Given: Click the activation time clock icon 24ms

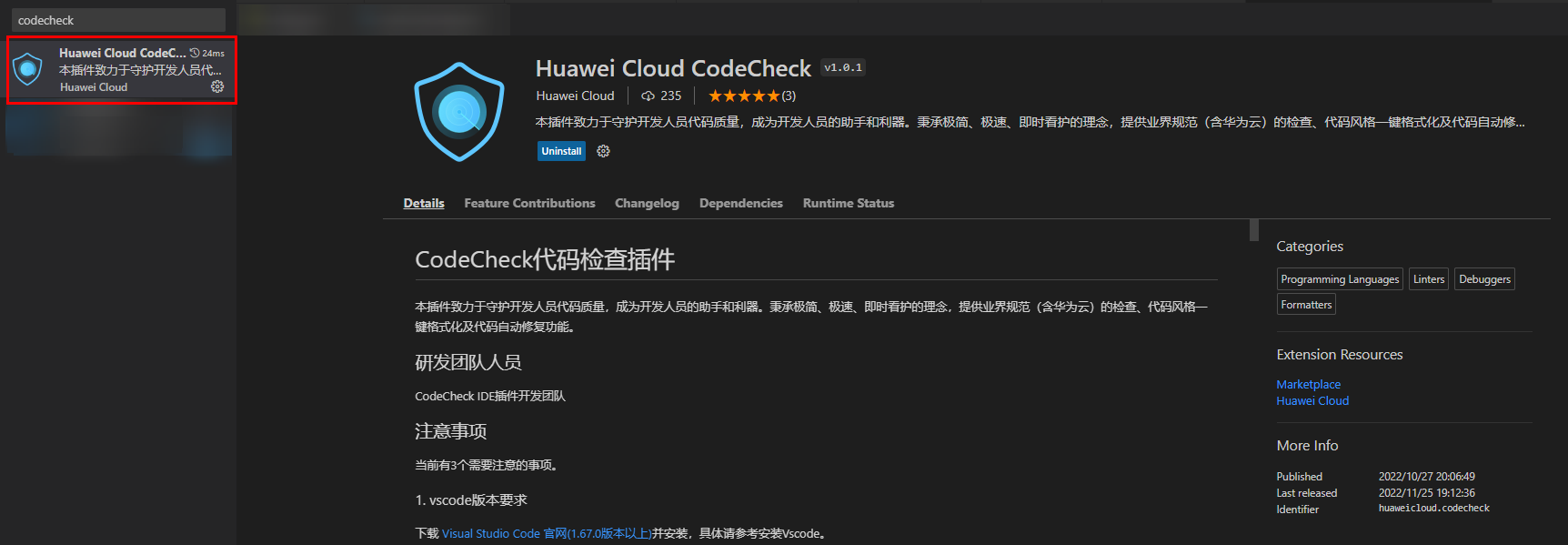Looking at the screenshot, I should (x=195, y=53).
